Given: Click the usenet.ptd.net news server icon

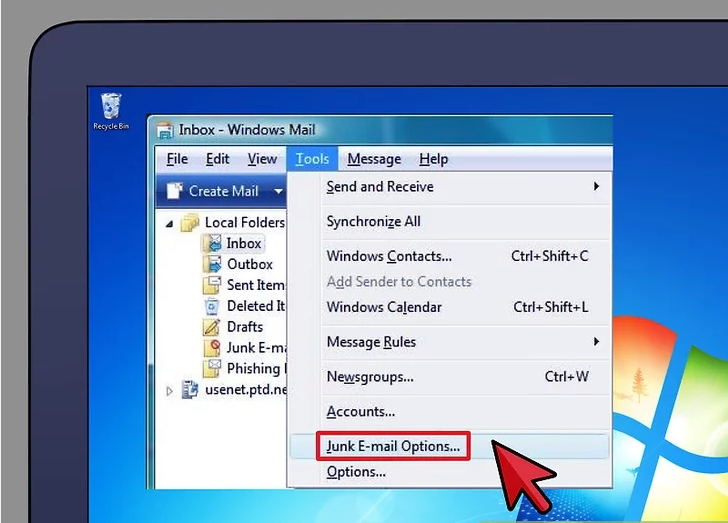Looking at the screenshot, I should tap(189, 390).
